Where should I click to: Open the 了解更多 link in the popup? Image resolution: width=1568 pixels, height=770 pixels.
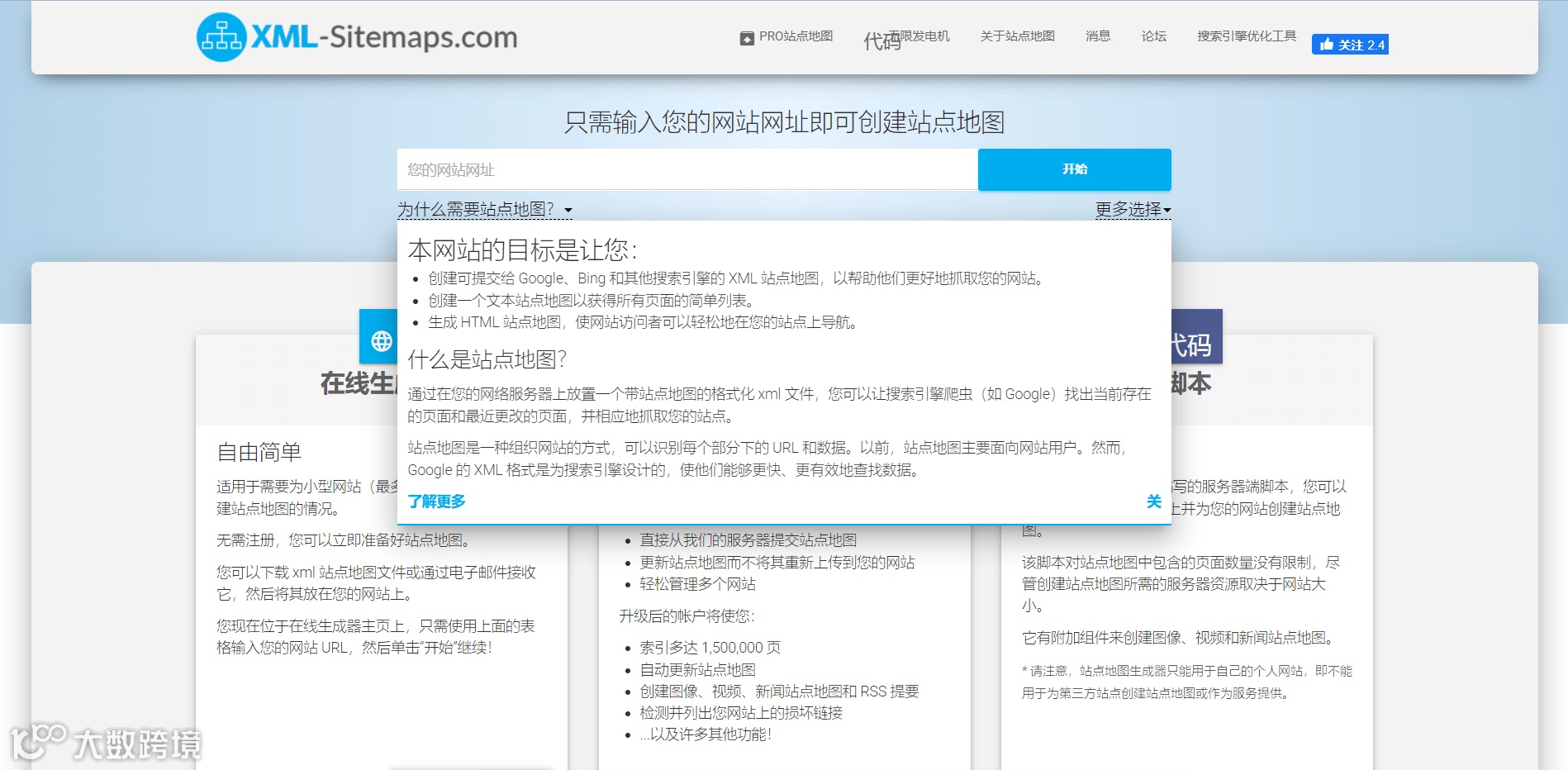438,501
